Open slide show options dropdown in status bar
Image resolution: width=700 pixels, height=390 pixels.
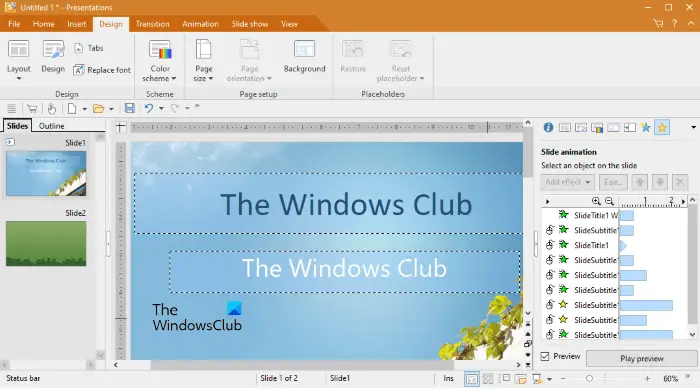(550, 379)
